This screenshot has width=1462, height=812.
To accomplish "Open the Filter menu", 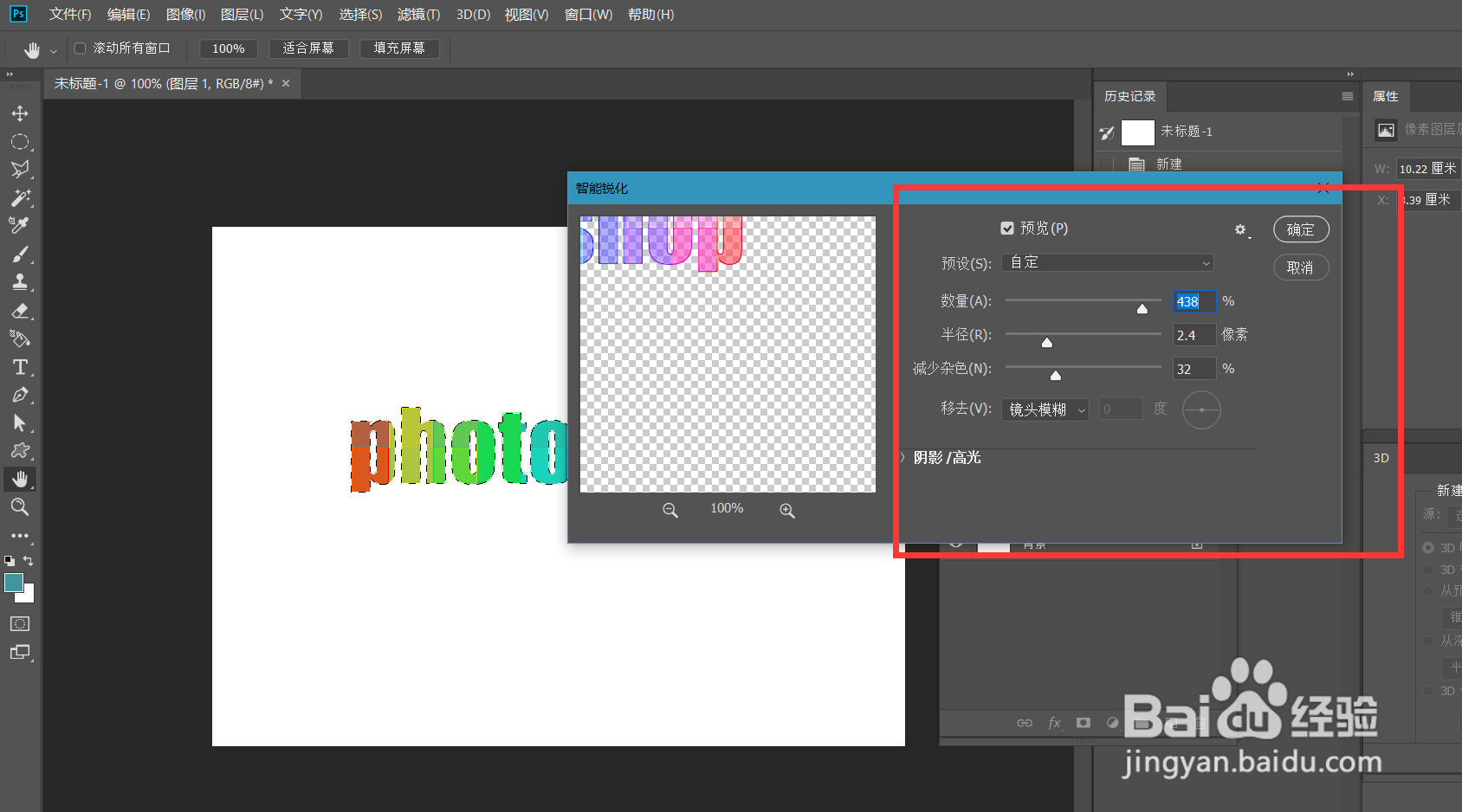I will tap(418, 15).
